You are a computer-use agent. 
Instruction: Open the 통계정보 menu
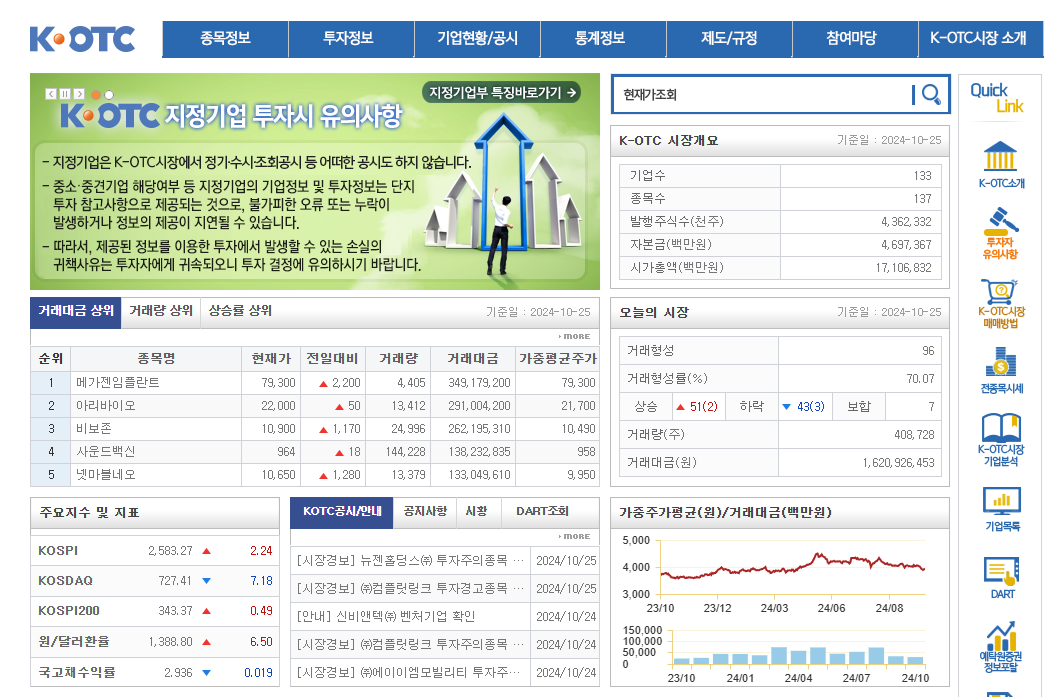click(x=603, y=39)
